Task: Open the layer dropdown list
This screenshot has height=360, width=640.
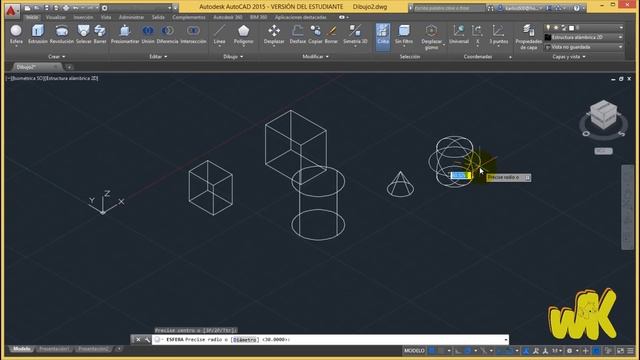Action: point(583,28)
